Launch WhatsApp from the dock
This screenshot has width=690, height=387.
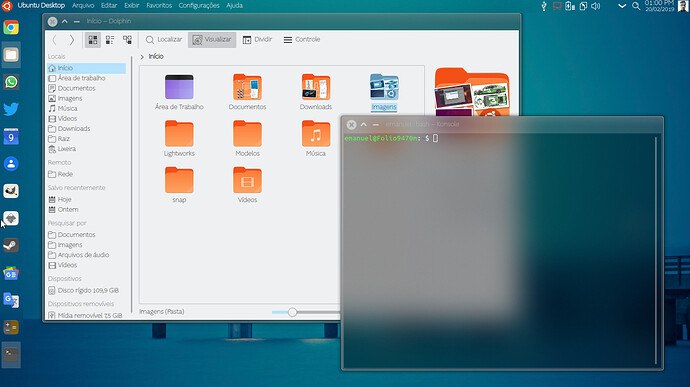tap(11, 82)
